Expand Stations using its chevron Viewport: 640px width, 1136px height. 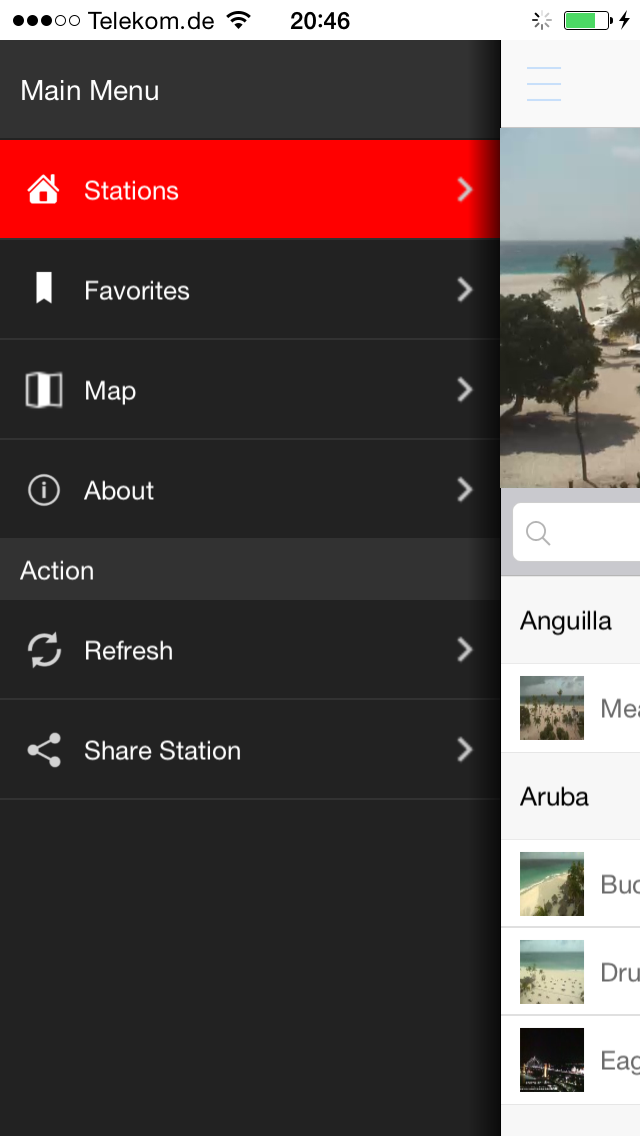pyautogui.click(x=465, y=190)
